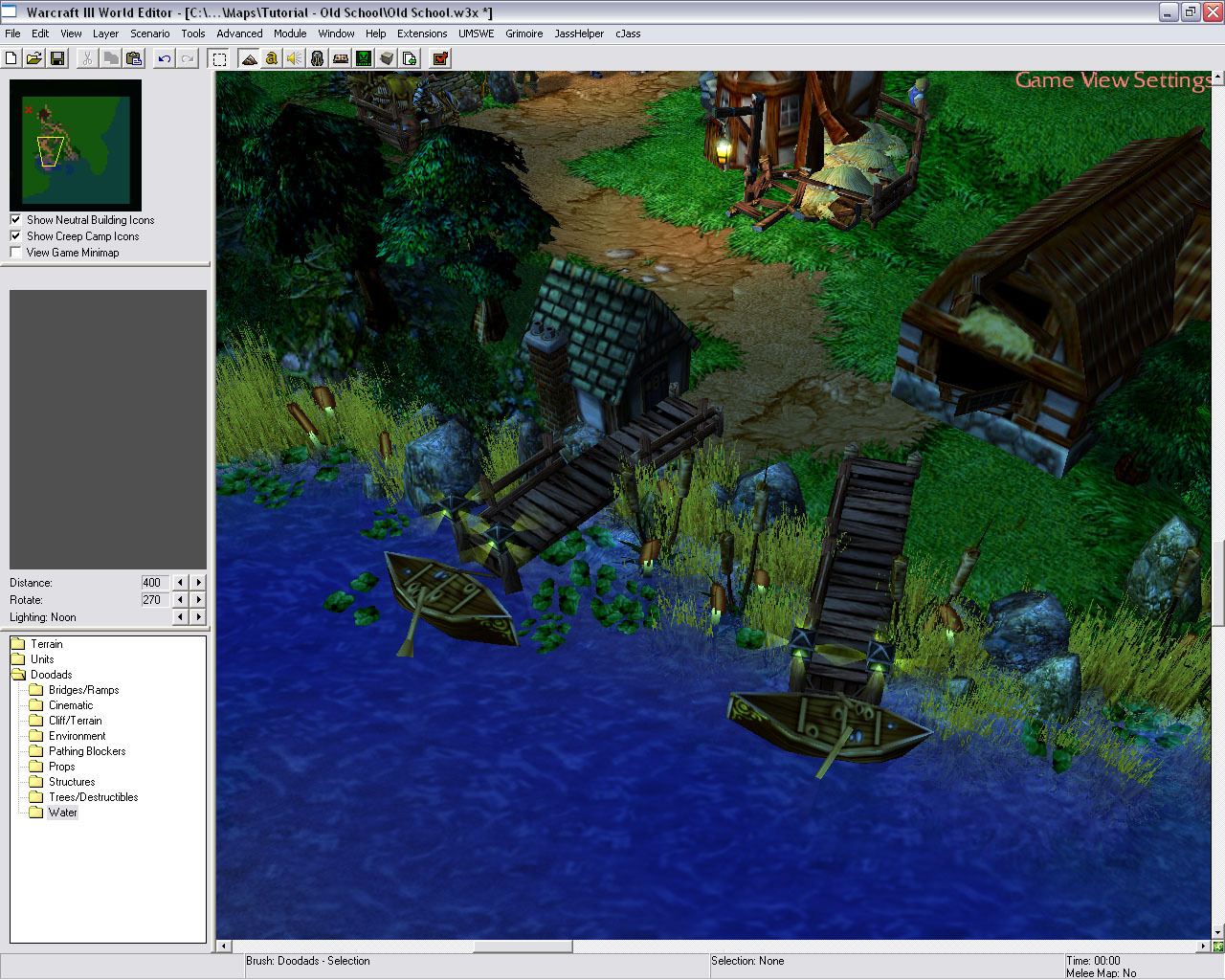Undo the last action via toolbar
The image size is (1225, 980).
(165, 58)
